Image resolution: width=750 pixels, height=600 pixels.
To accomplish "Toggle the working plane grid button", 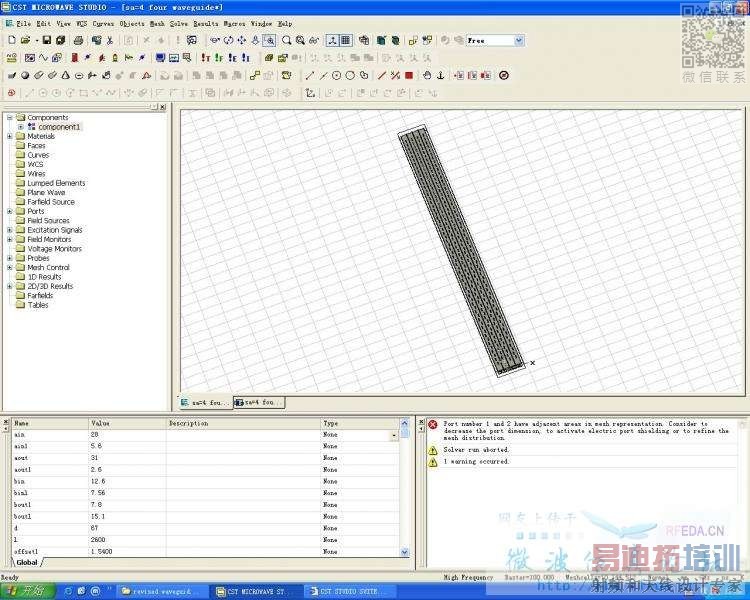I will coord(345,40).
